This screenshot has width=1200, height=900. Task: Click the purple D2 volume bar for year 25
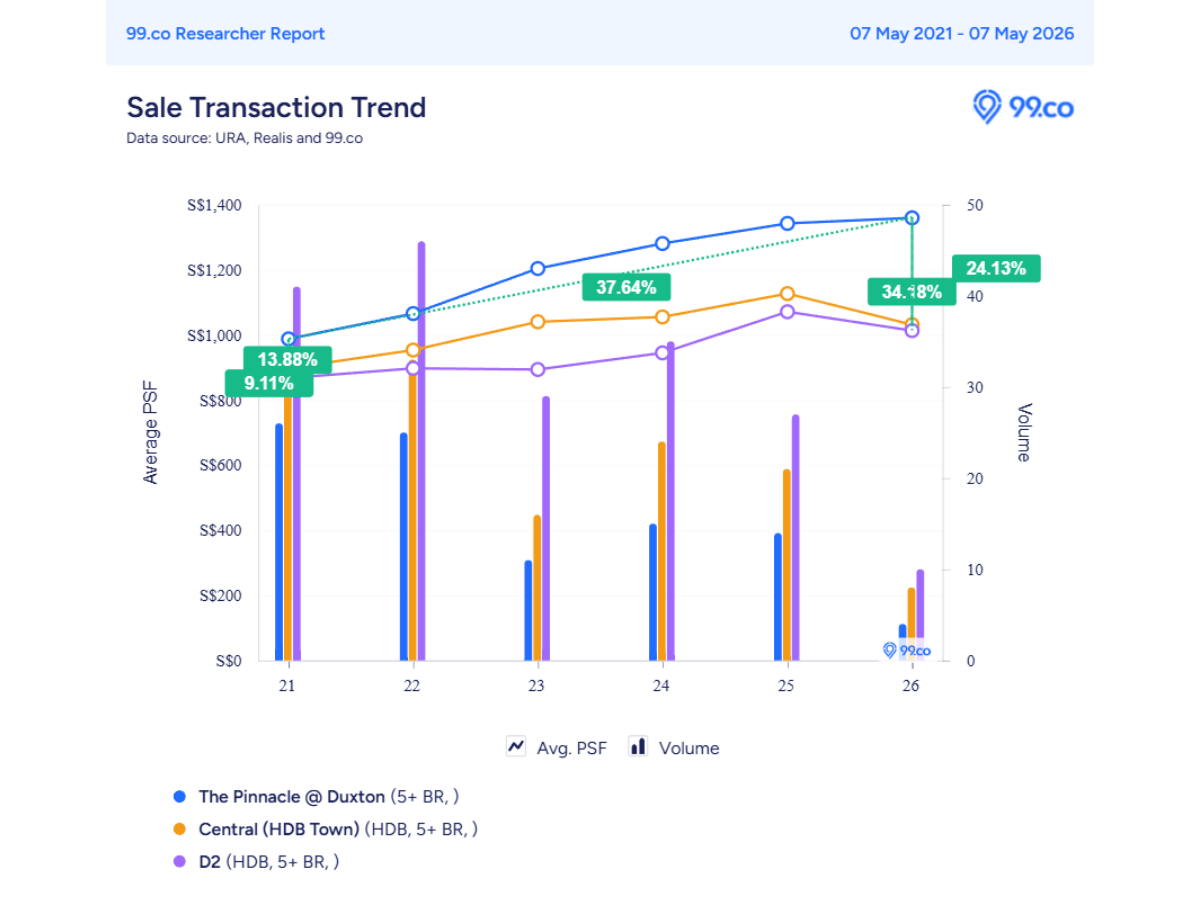[796, 537]
